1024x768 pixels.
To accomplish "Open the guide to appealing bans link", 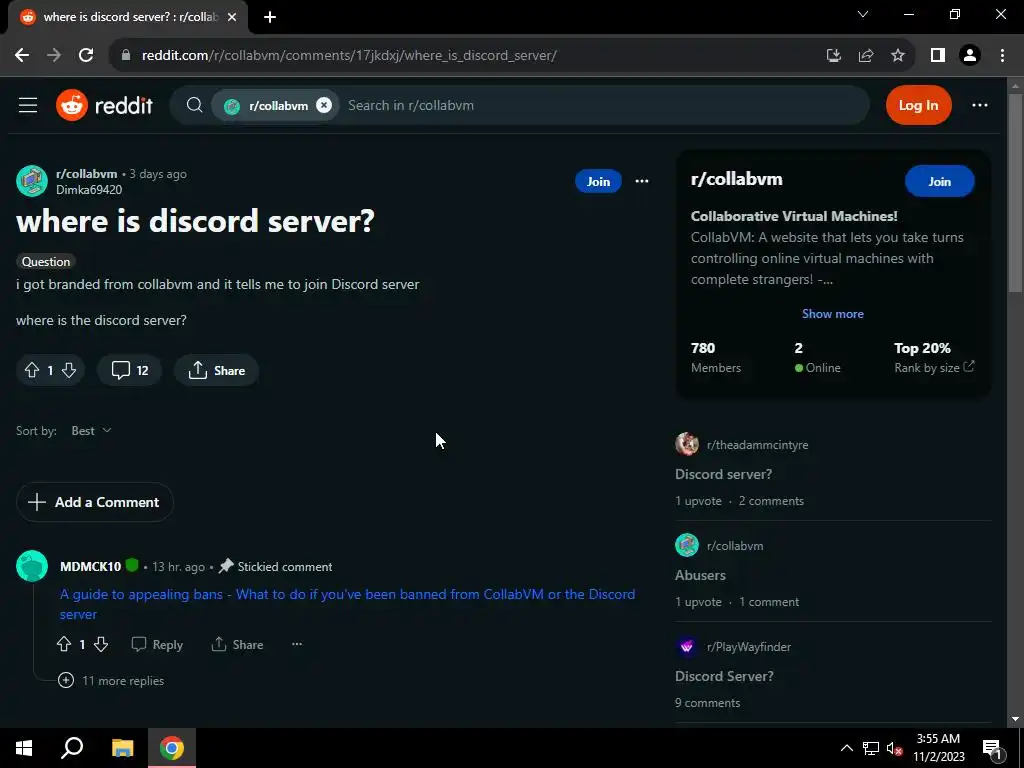I will (x=347, y=604).
